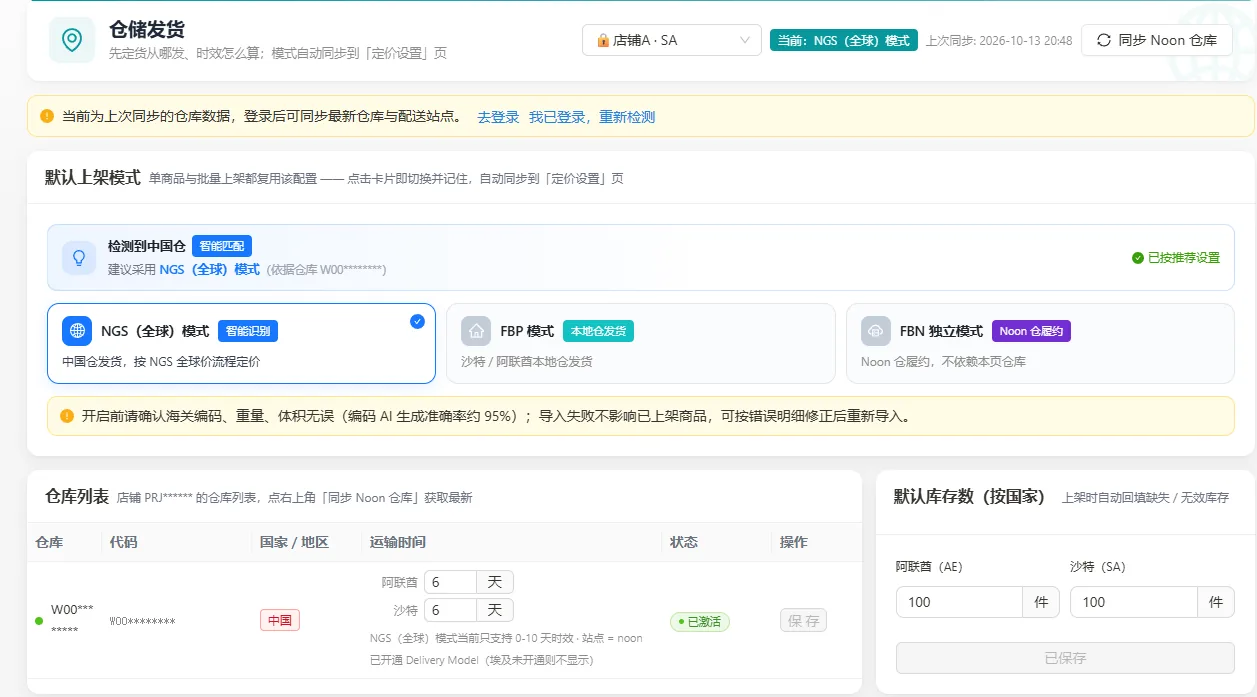Click the 默认上架模式 heading
1257x697 pixels.
click(x=93, y=177)
